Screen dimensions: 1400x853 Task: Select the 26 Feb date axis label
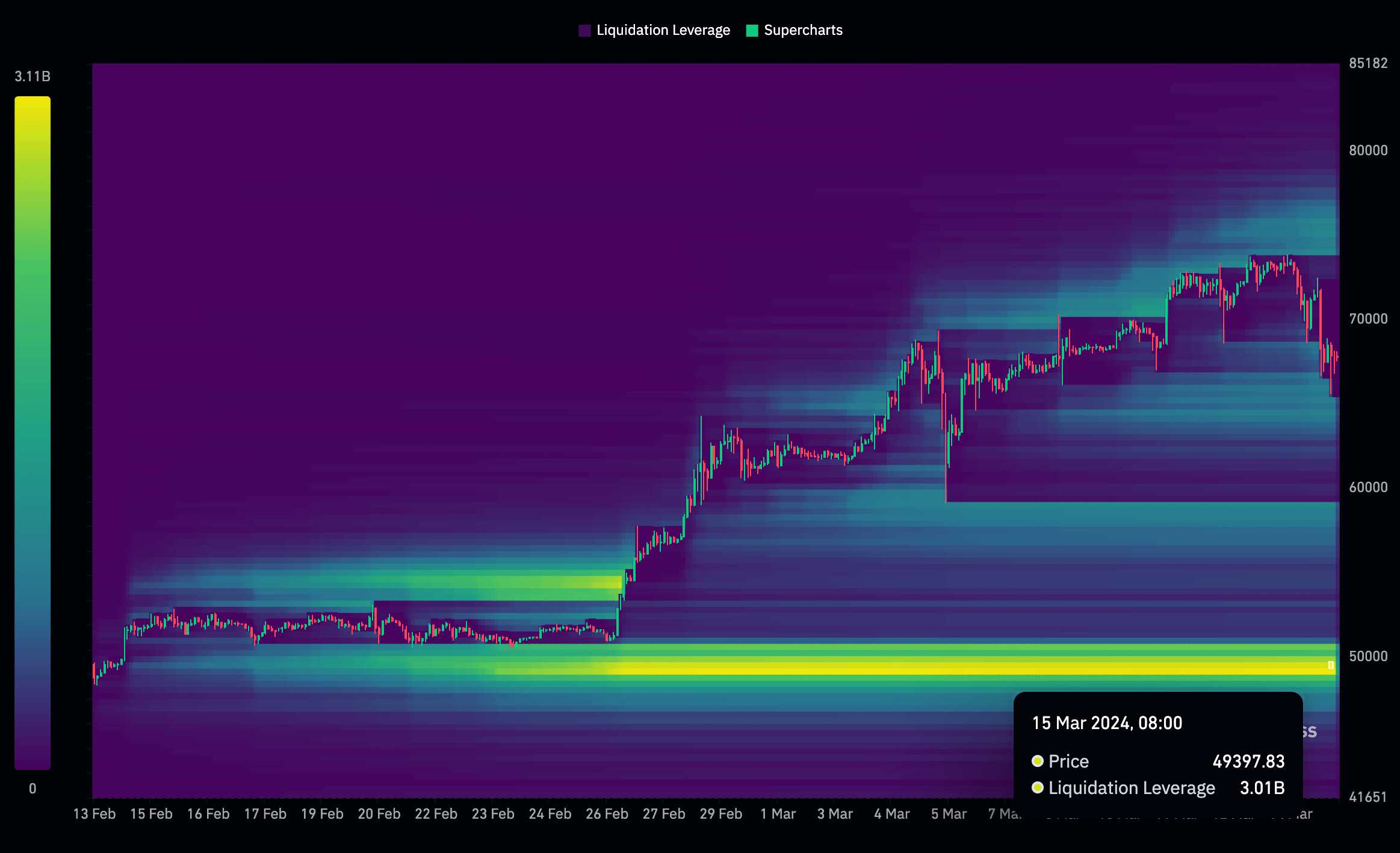[607, 814]
